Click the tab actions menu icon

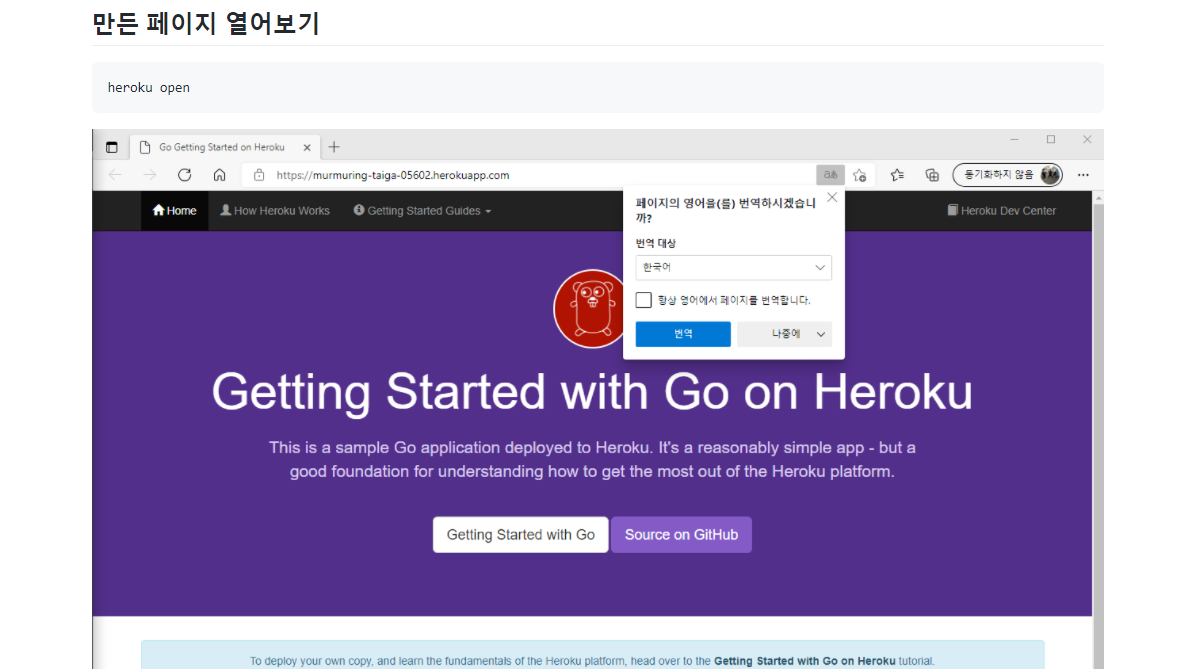point(112,147)
